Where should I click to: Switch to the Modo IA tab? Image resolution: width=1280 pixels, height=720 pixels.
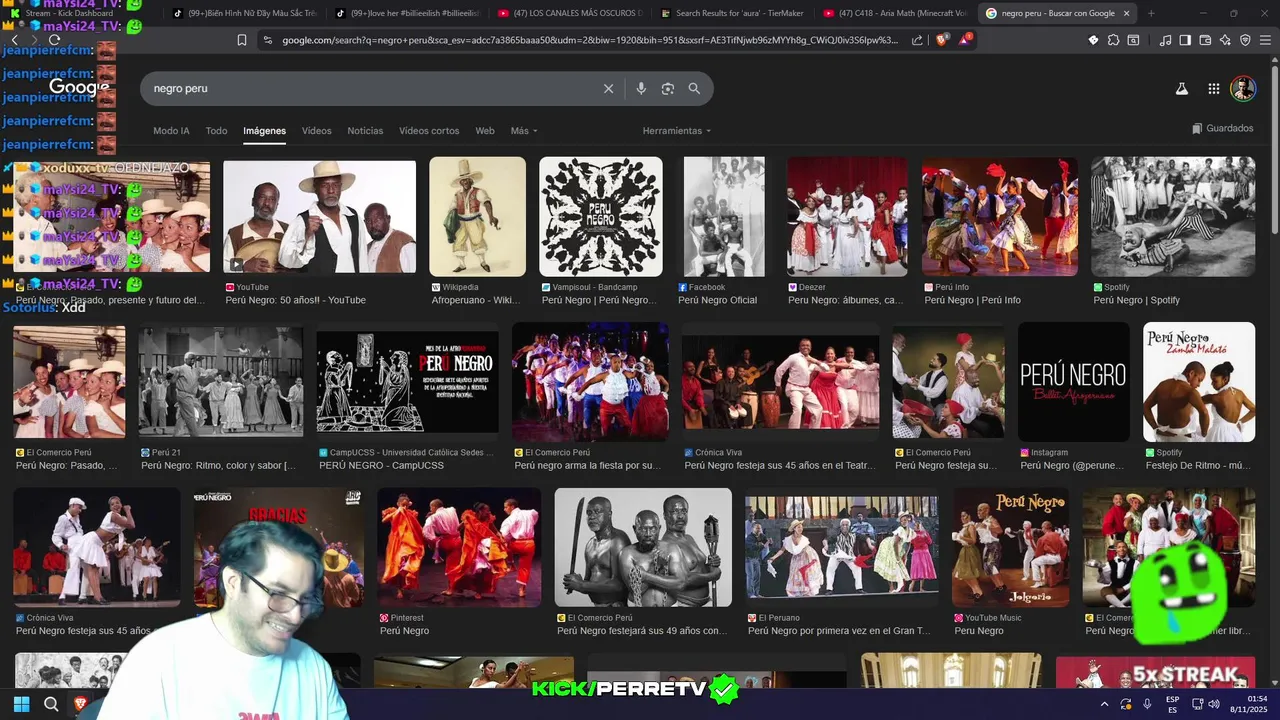pos(171,131)
